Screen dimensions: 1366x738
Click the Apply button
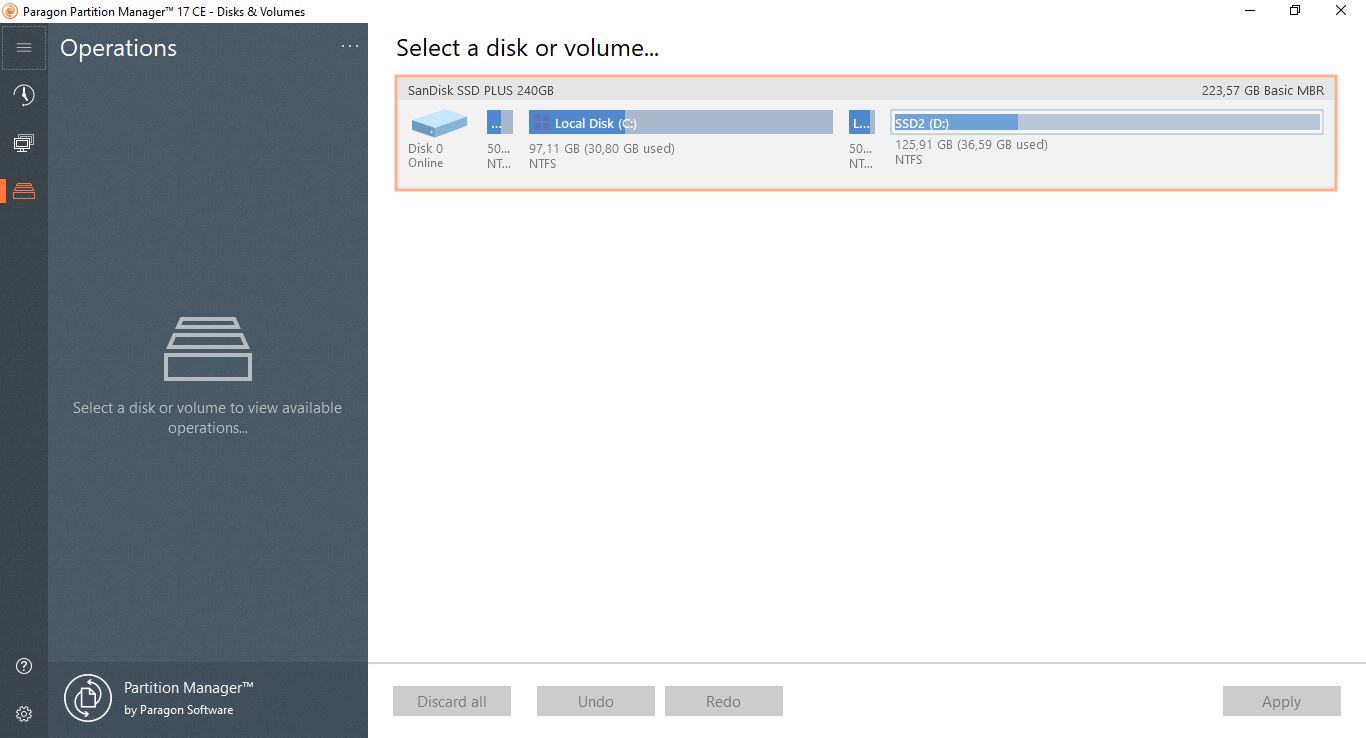(1282, 701)
